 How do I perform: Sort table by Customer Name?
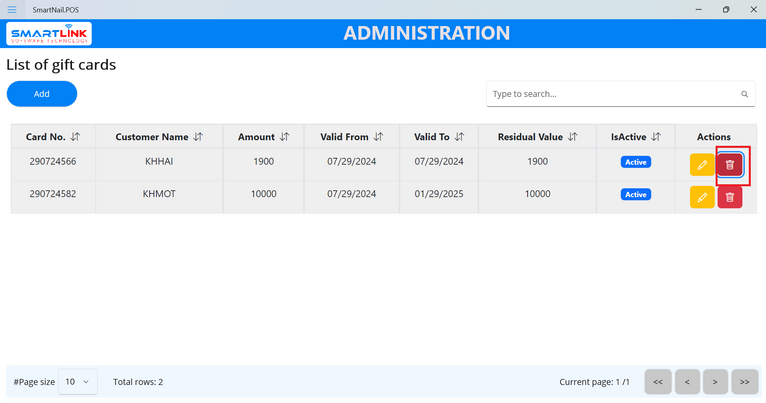[x=197, y=137]
